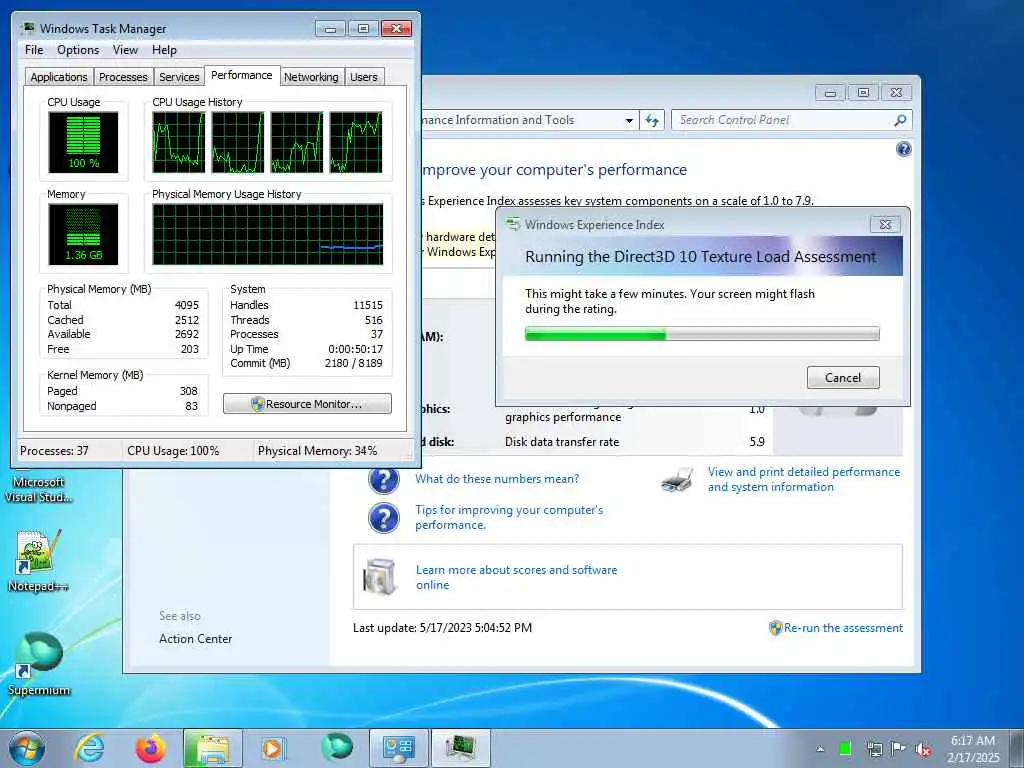1024x768 pixels.
Task: Click the Control Panel refresh button
Action: point(652,120)
